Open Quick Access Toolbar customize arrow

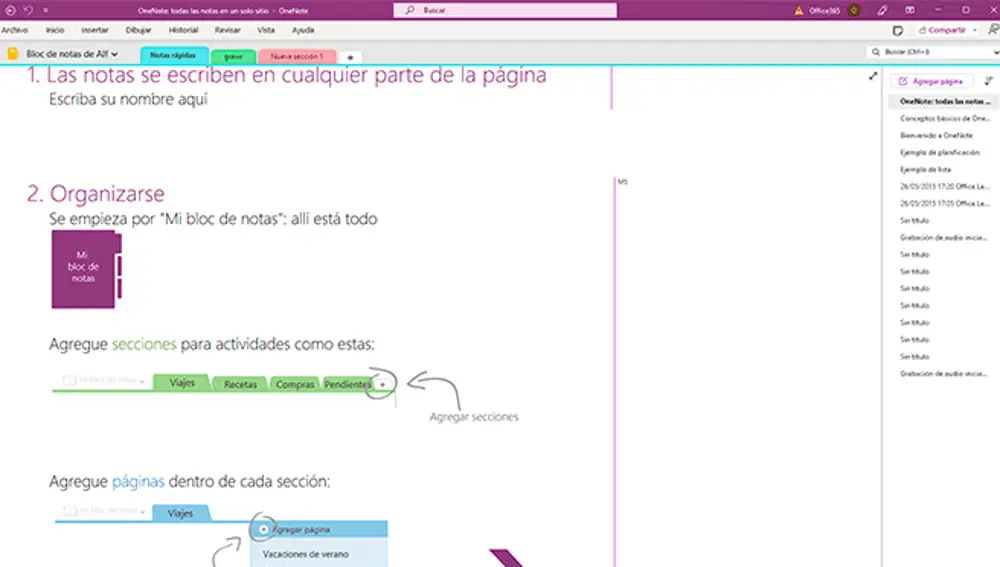click(46, 10)
